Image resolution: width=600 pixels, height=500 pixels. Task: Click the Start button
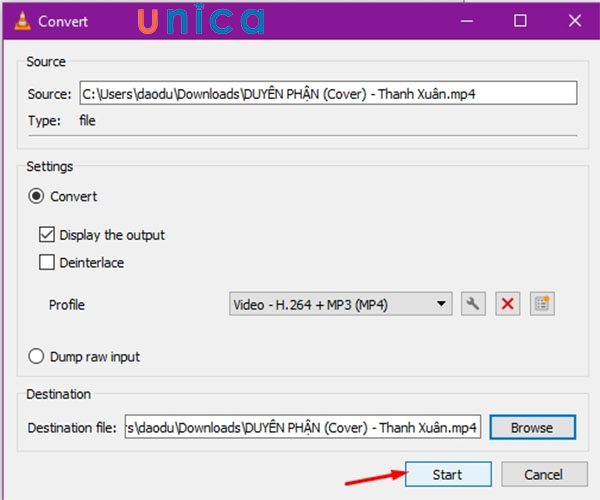click(x=448, y=474)
